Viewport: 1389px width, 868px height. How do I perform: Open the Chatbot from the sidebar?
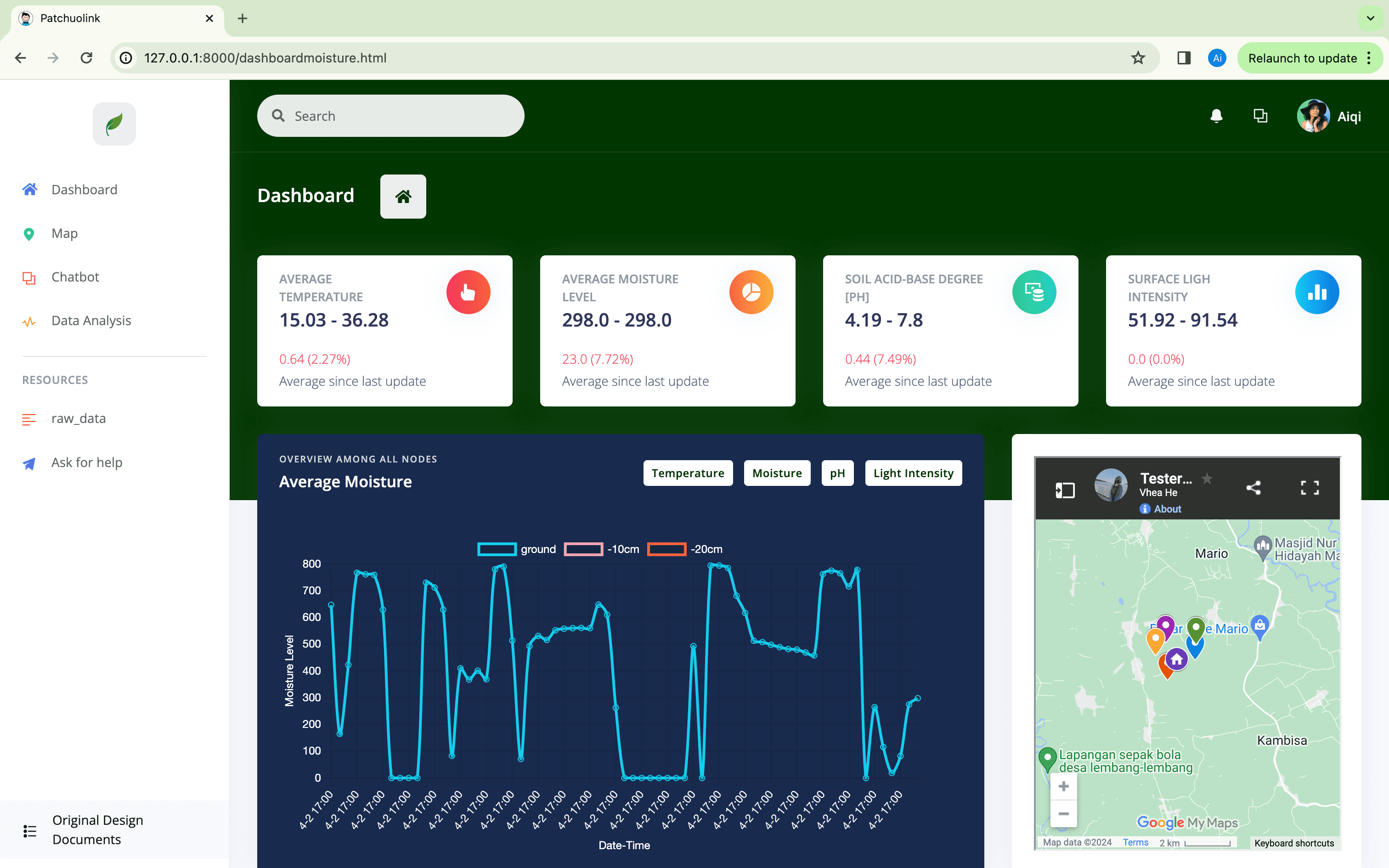[x=74, y=276]
